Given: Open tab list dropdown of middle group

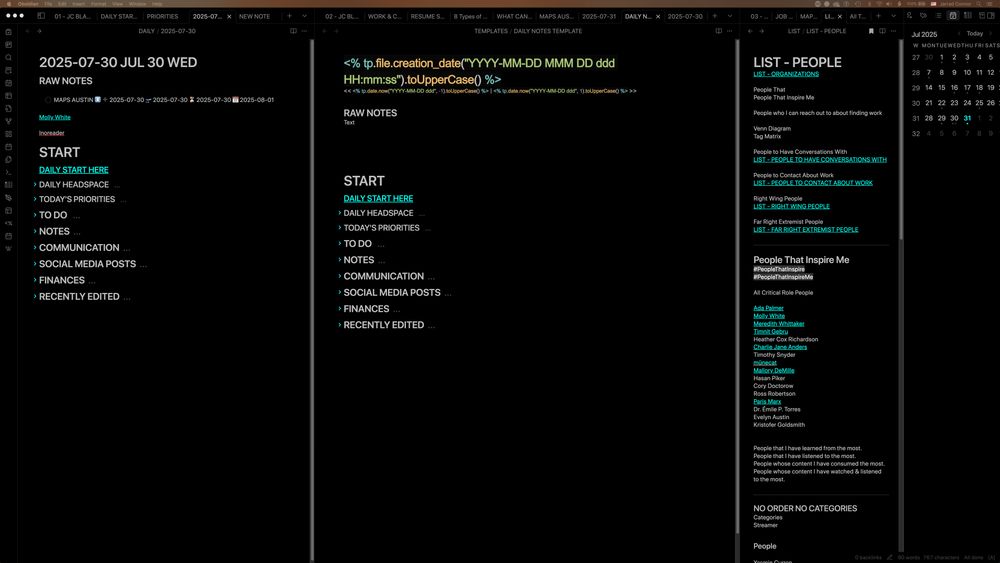Looking at the screenshot, I should pos(730,16).
